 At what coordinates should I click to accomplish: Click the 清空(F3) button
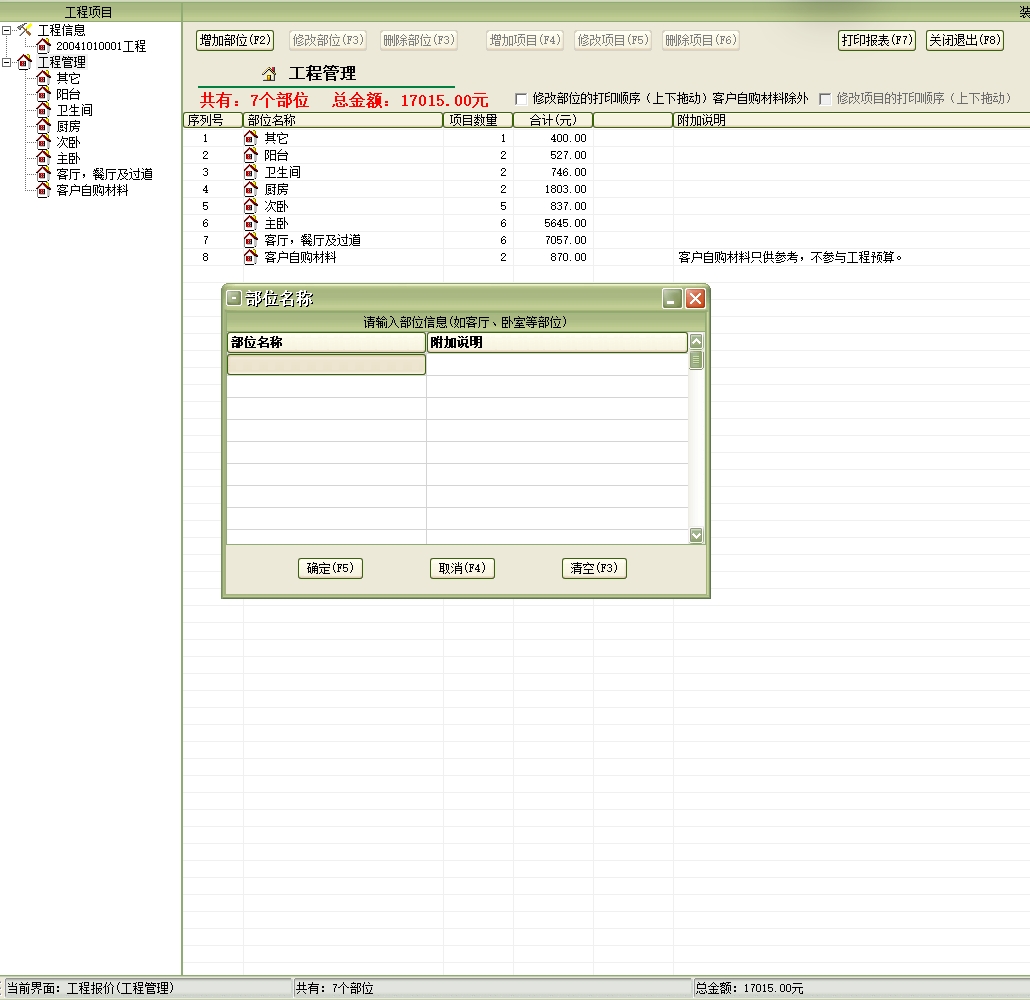[x=594, y=568]
